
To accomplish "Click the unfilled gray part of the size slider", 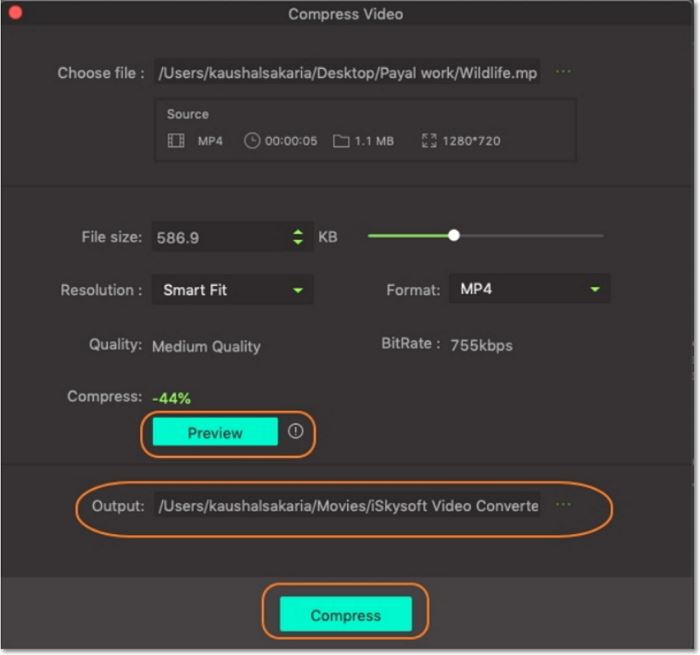I will click(x=530, y=236).
